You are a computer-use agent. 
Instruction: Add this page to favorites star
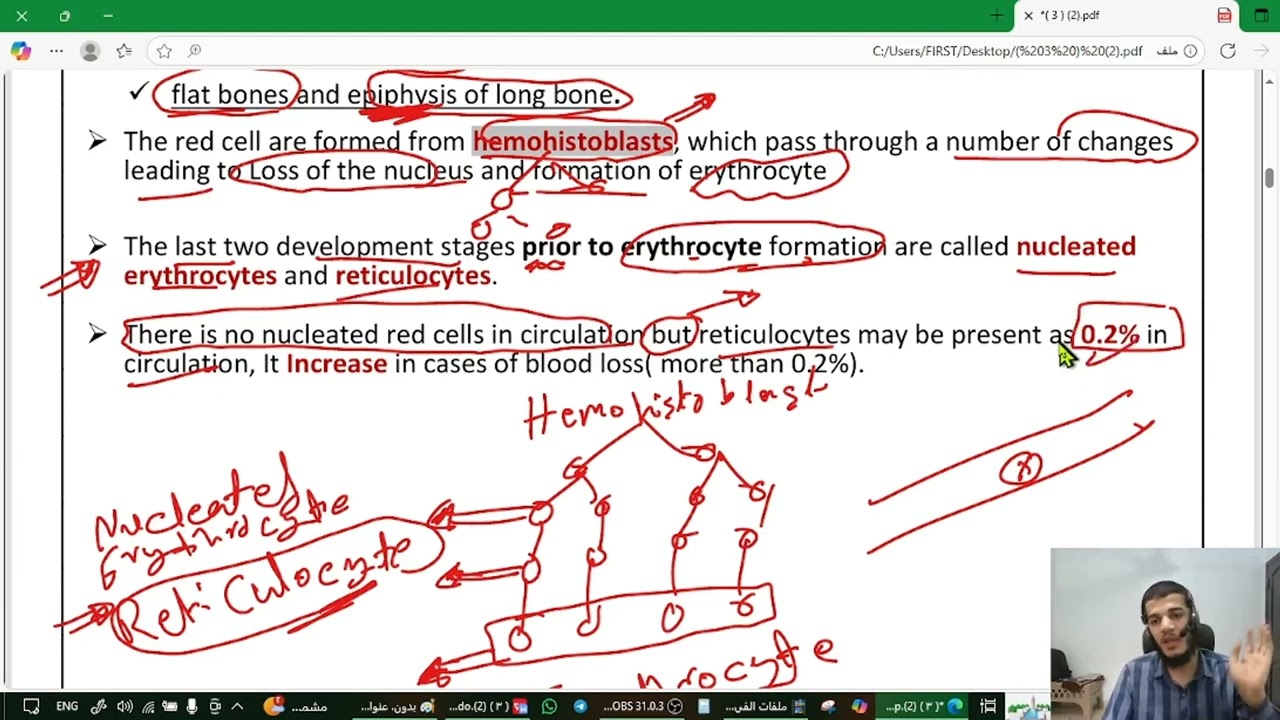(x=164, y=51)
